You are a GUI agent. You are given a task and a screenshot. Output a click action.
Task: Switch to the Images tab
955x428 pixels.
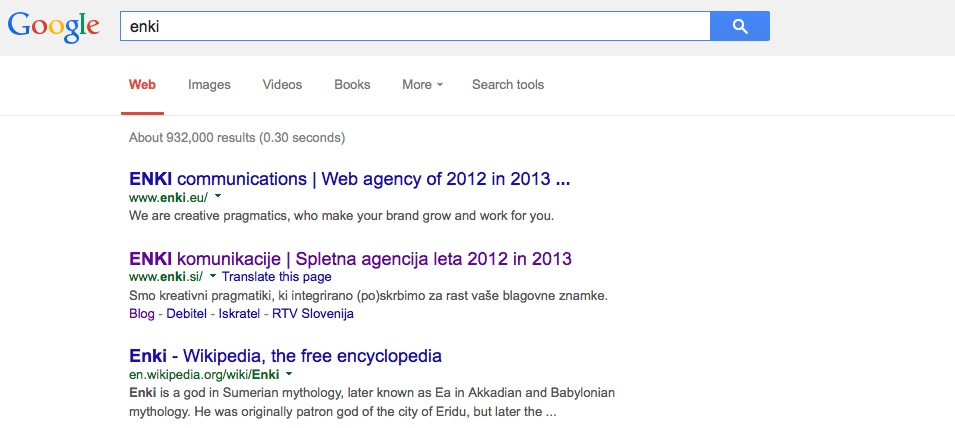coord(209,85)
